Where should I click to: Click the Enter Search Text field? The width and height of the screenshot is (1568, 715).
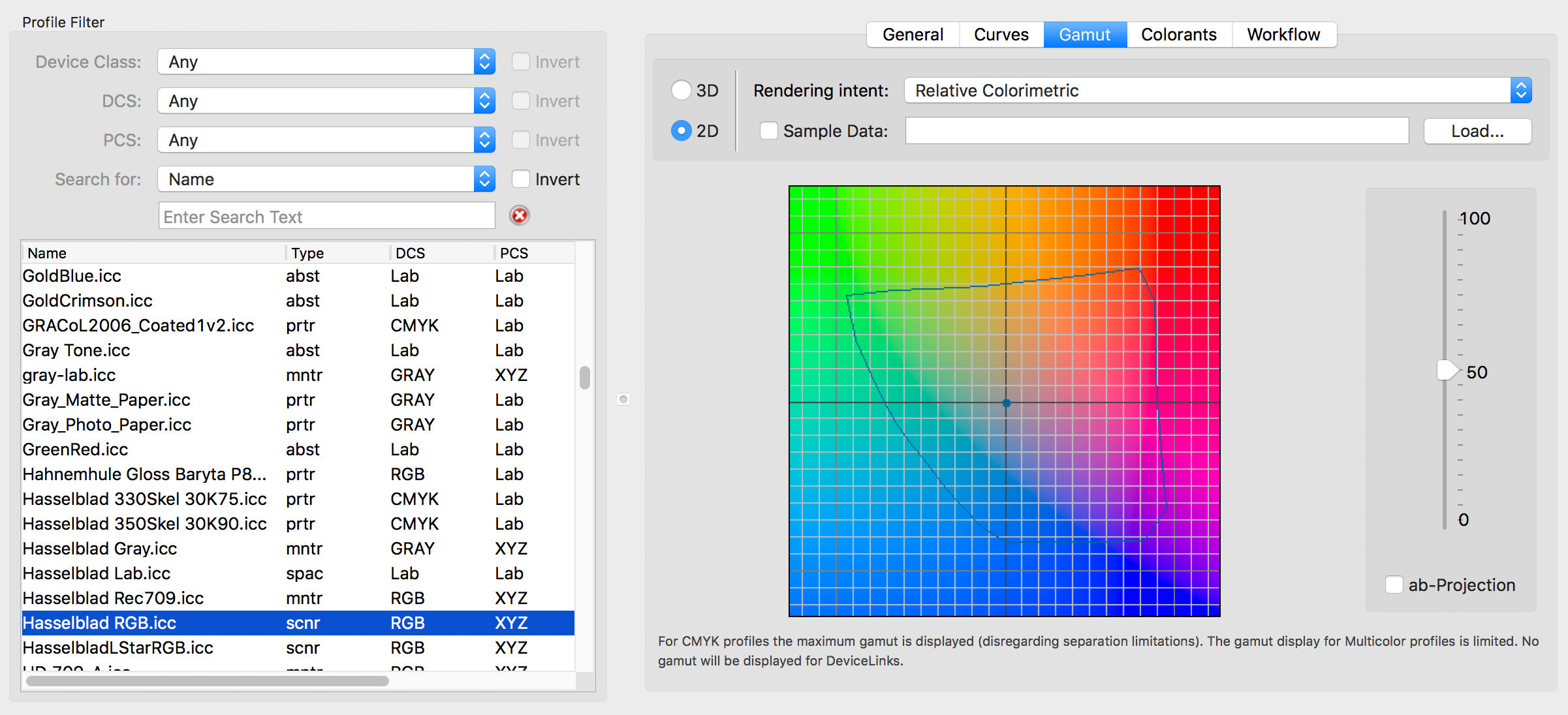click(x=326, y=217)
